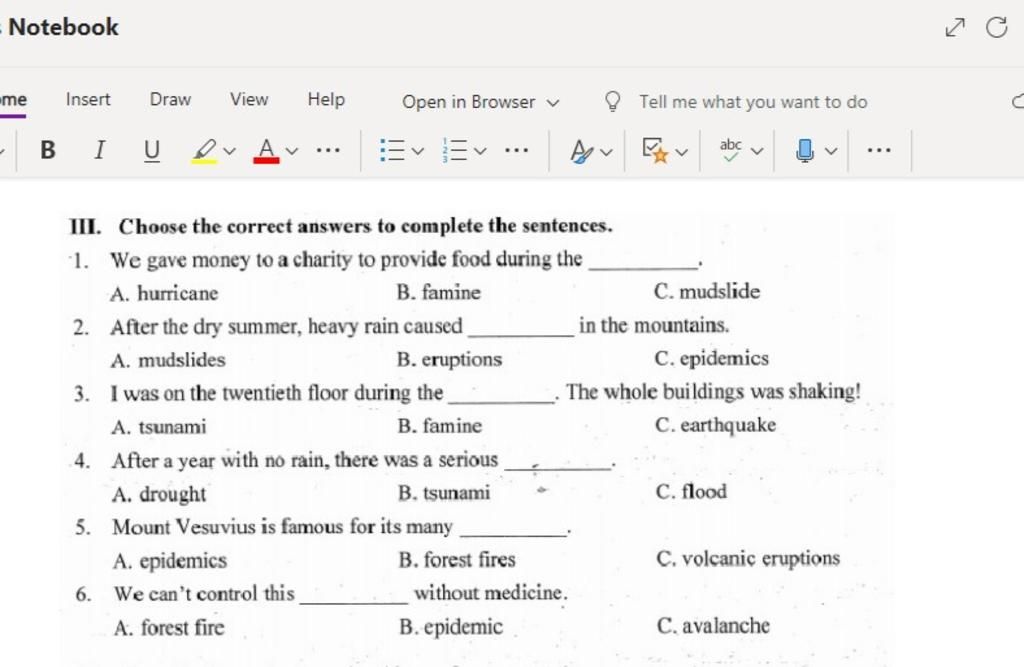
Task: Click the heading Choose the correct answers
Action: (366, 226)
